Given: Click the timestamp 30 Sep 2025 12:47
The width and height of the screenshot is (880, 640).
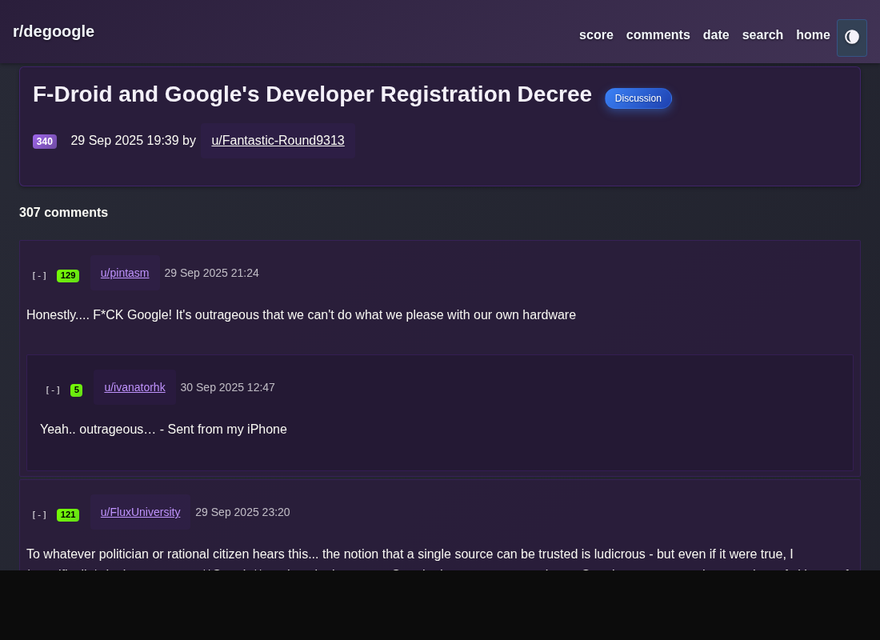Looking at the screenshot, I should pos(227,387).
